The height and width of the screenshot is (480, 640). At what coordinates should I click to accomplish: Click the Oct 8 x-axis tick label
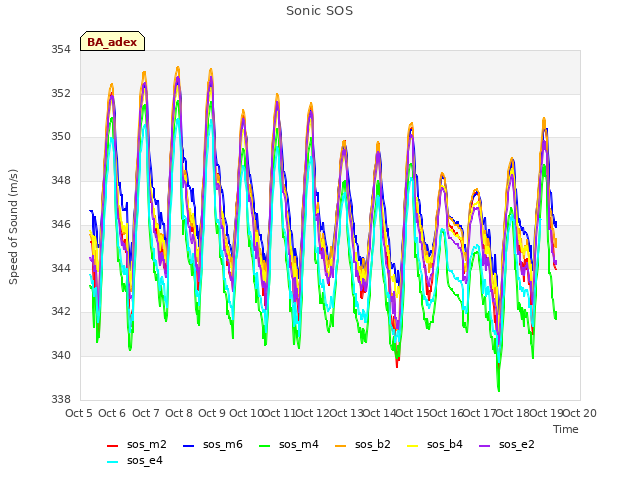pyautogui.click(x=179, y=413)
